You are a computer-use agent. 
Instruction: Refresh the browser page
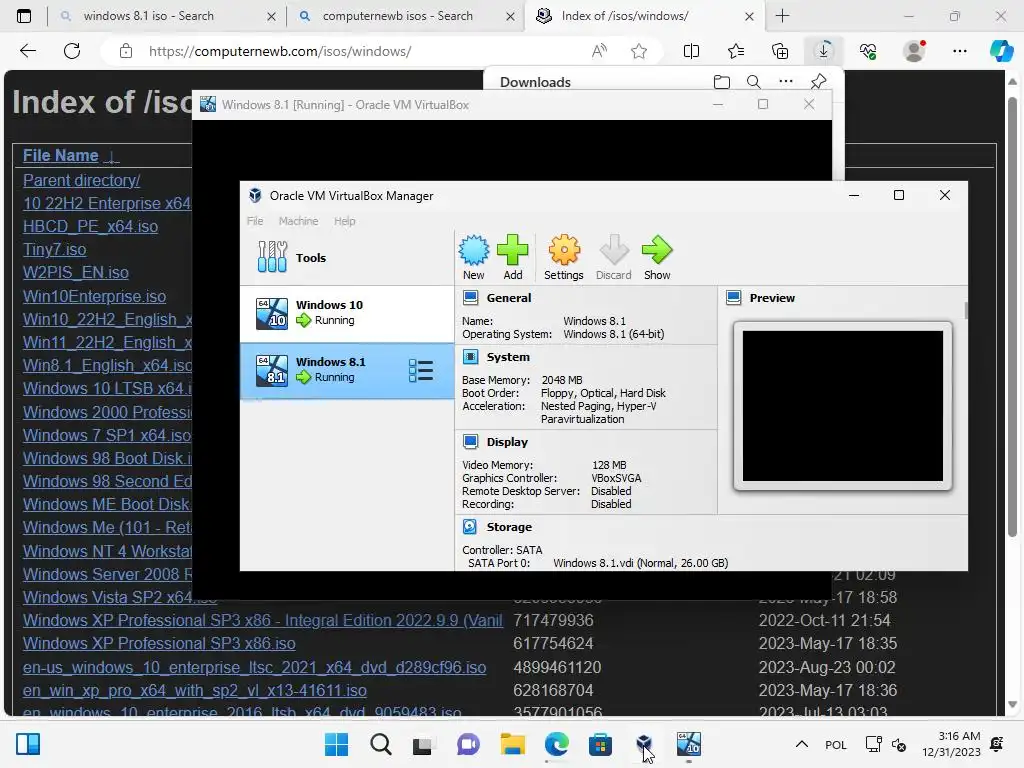point(72,51)
